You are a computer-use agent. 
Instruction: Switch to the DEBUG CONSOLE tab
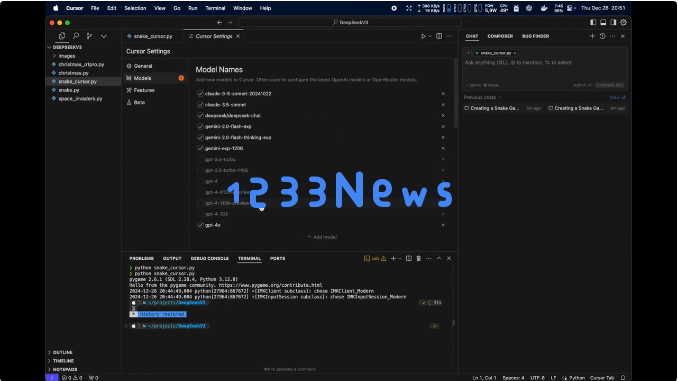pyautogui.click(x=210, y=259)
